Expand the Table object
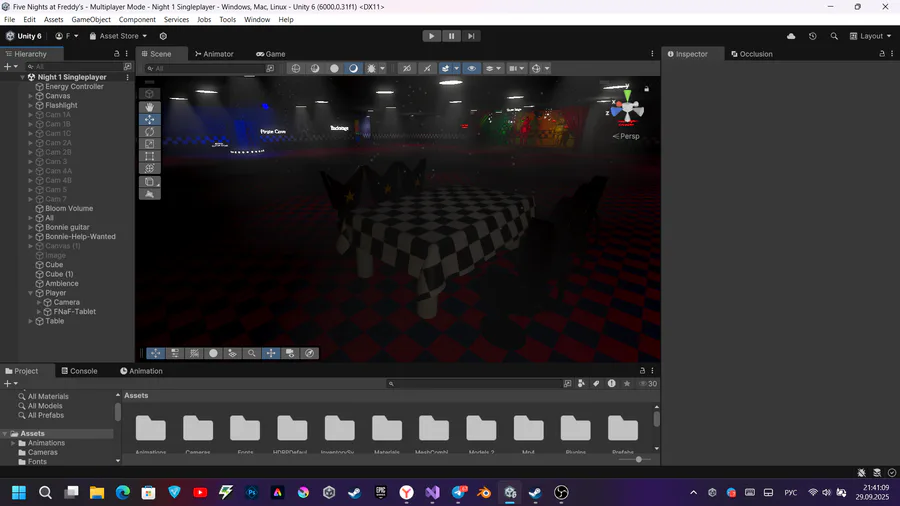This screenshot has width=900, height=506. [x=30, y=321]
